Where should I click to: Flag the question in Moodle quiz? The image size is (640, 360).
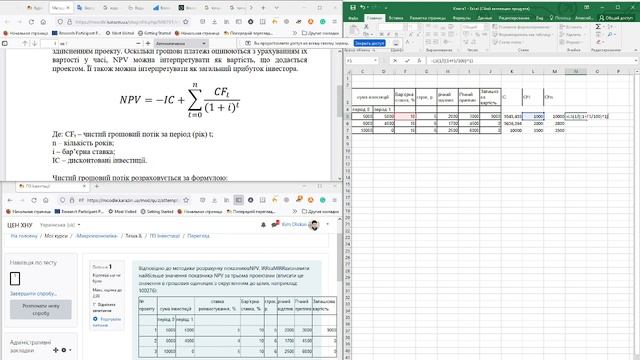103,307
